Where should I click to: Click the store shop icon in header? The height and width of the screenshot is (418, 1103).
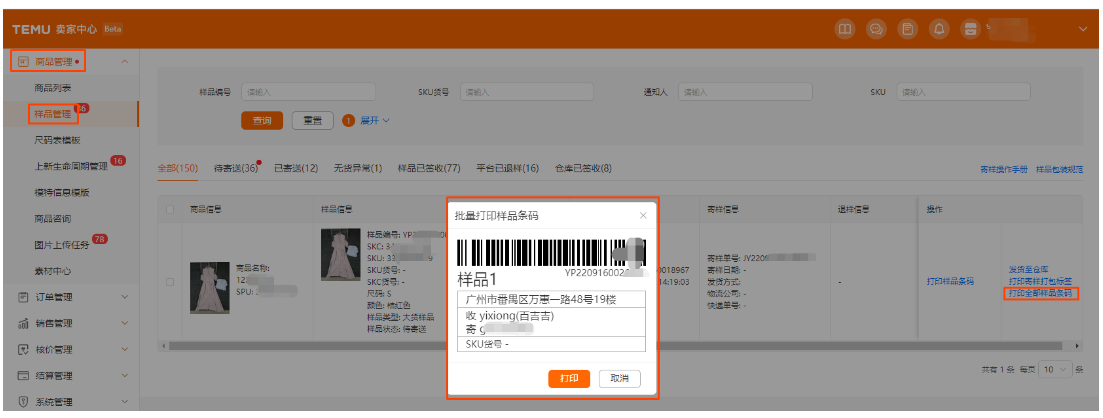coord(969,29)
